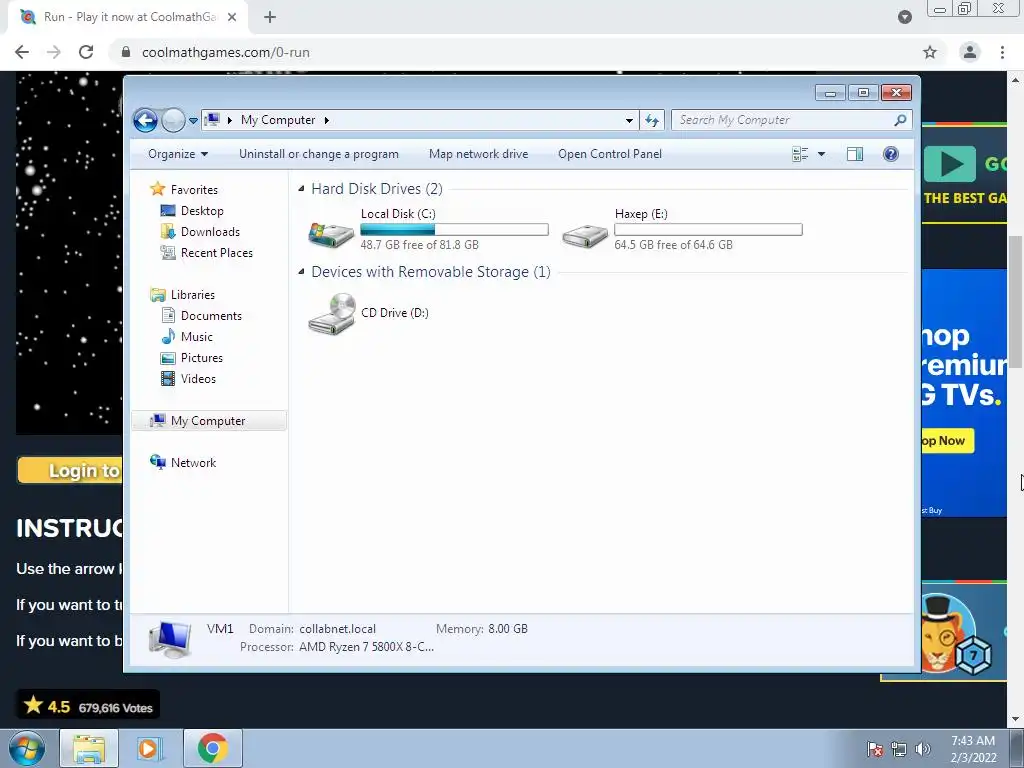Image resolution: width=1024 pixels, height=768 pixels.
Task: Expand the arrow after My Computer in the breadcrumb
Action: [327, 120]
